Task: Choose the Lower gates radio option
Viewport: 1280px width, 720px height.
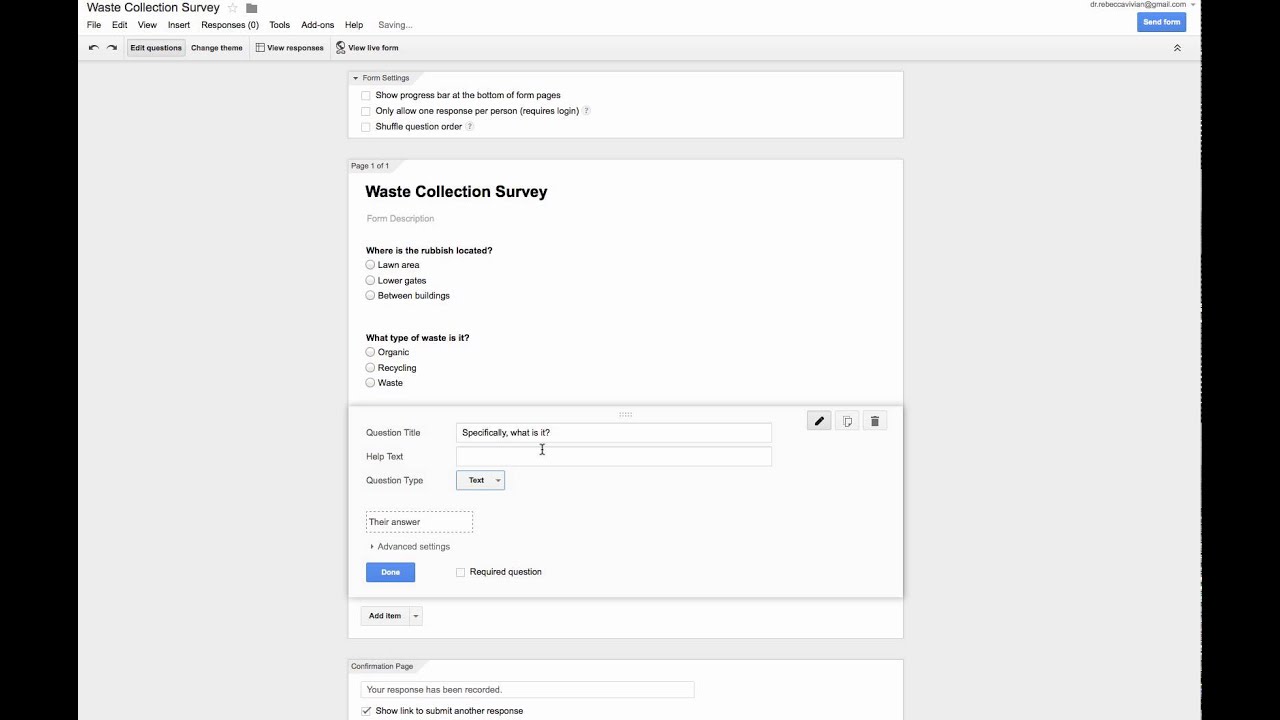Action: pos(370,280)
